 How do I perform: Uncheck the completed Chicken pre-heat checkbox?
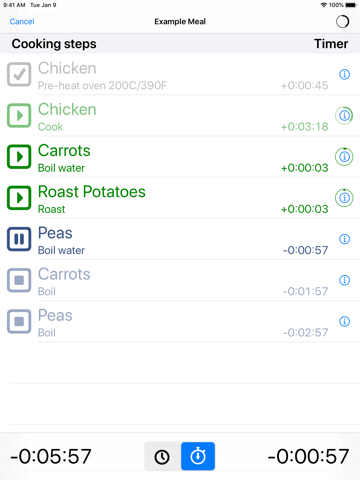click(x=19, y=74)
